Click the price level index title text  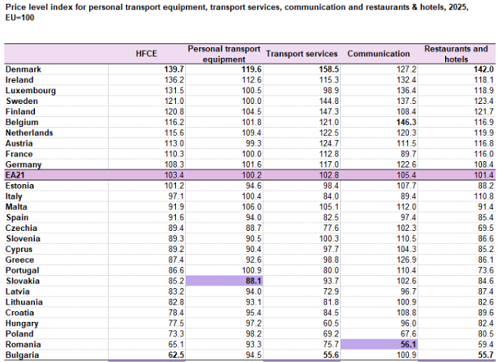coord(237,12)
